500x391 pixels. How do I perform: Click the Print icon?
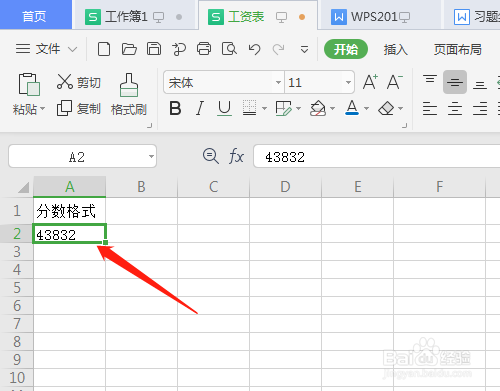tap(204, 49)
